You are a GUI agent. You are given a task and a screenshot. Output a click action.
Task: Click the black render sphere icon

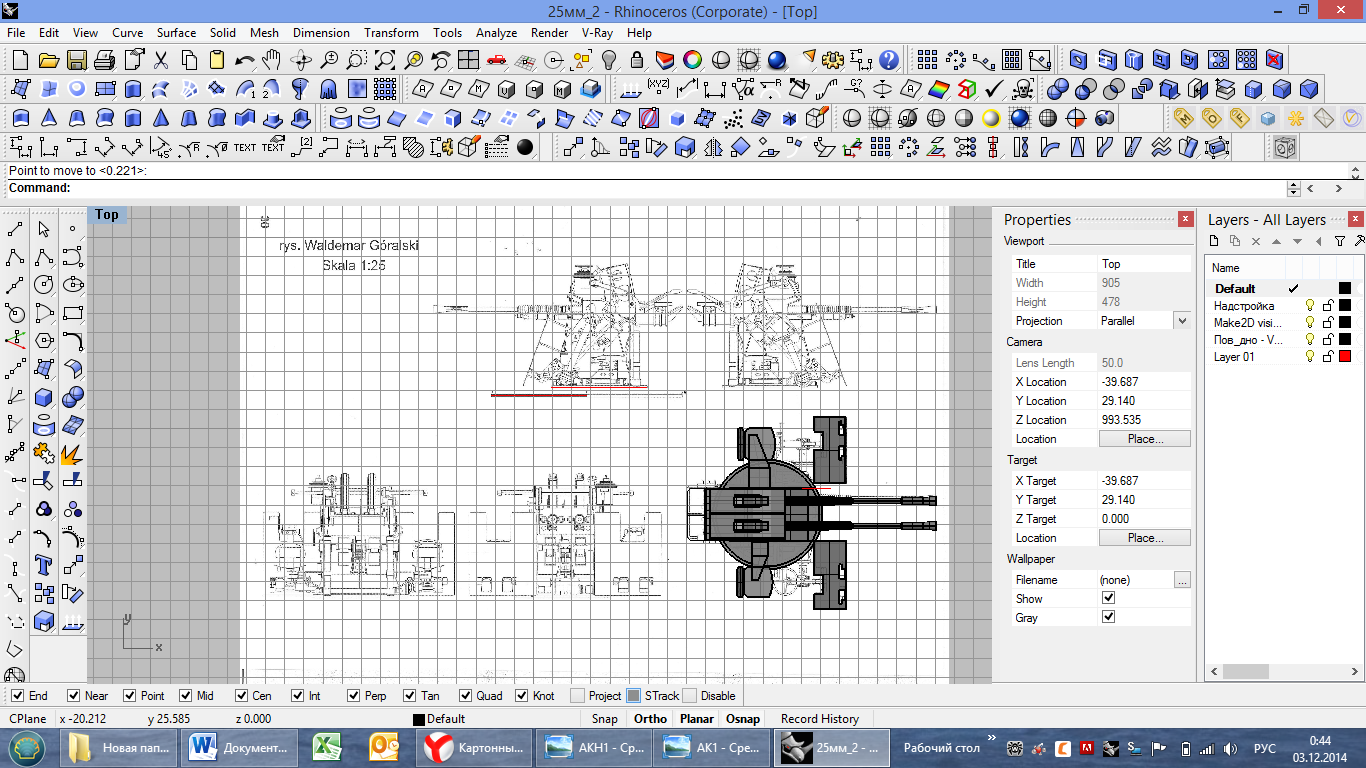click(x=525, y=147)
